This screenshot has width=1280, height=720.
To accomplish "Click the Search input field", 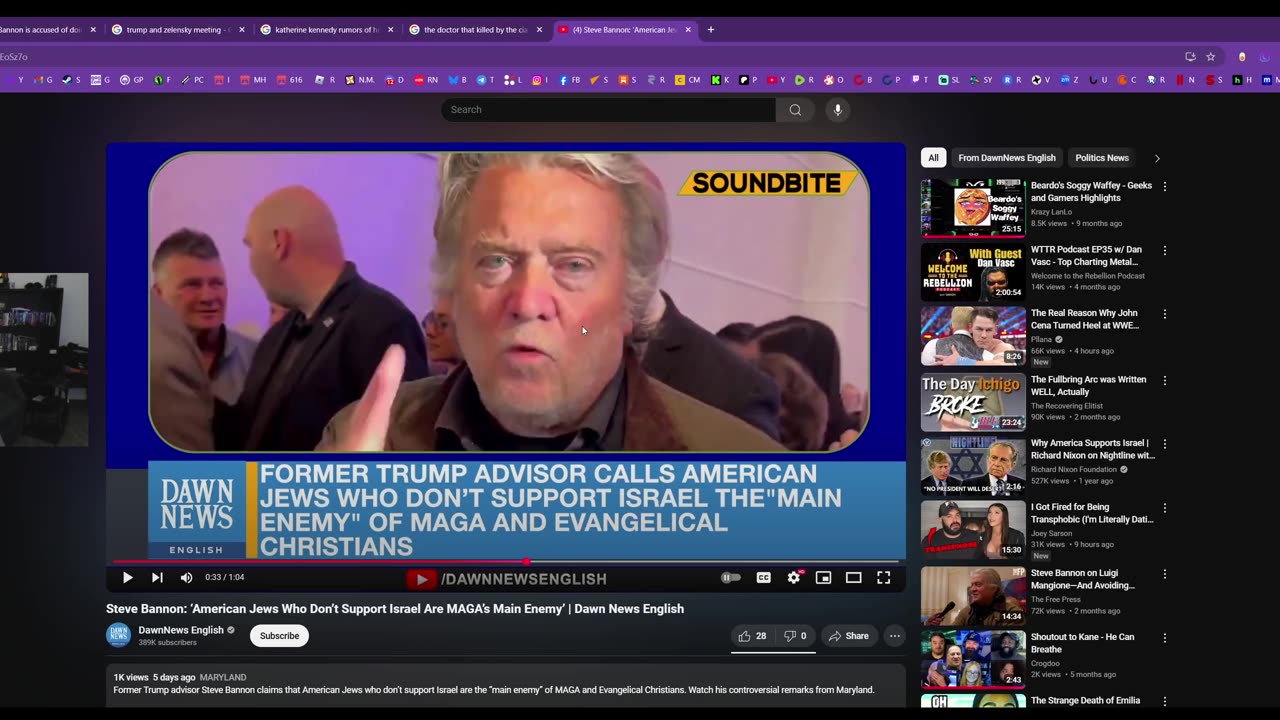I will 608,109.
